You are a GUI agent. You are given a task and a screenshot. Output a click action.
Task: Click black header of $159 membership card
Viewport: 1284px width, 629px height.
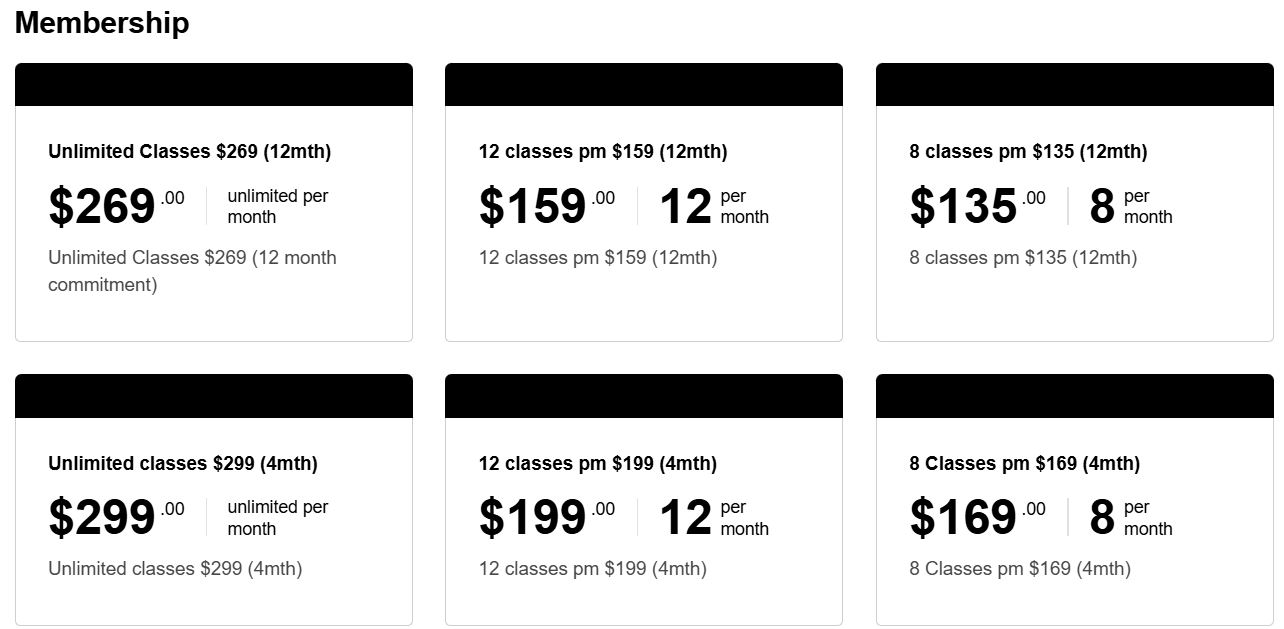tap(644, 85)
